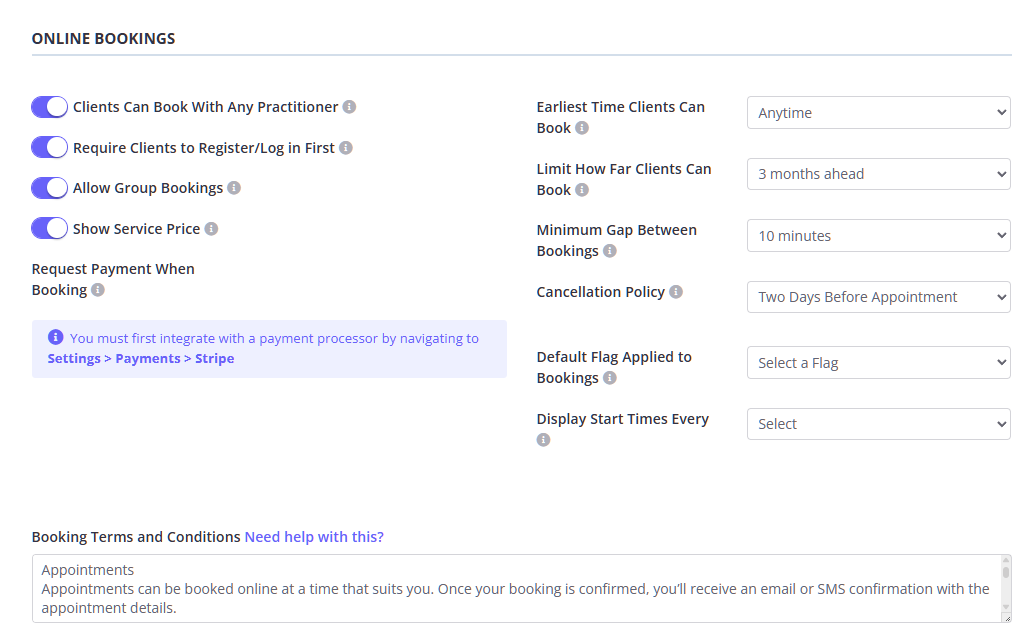1032x642 pixels.
Task: Open the Need help with this? link
Action: [x=314, y=537]
